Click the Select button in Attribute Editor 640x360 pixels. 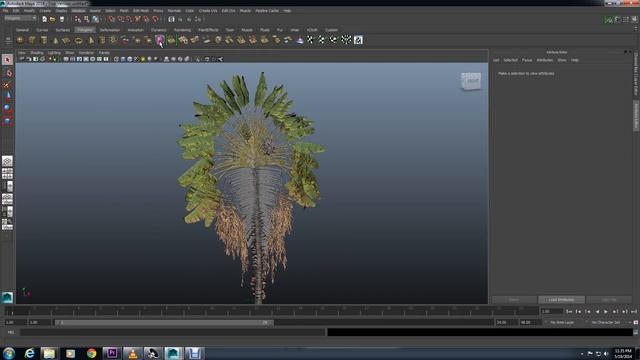click(x=514, y=300)
